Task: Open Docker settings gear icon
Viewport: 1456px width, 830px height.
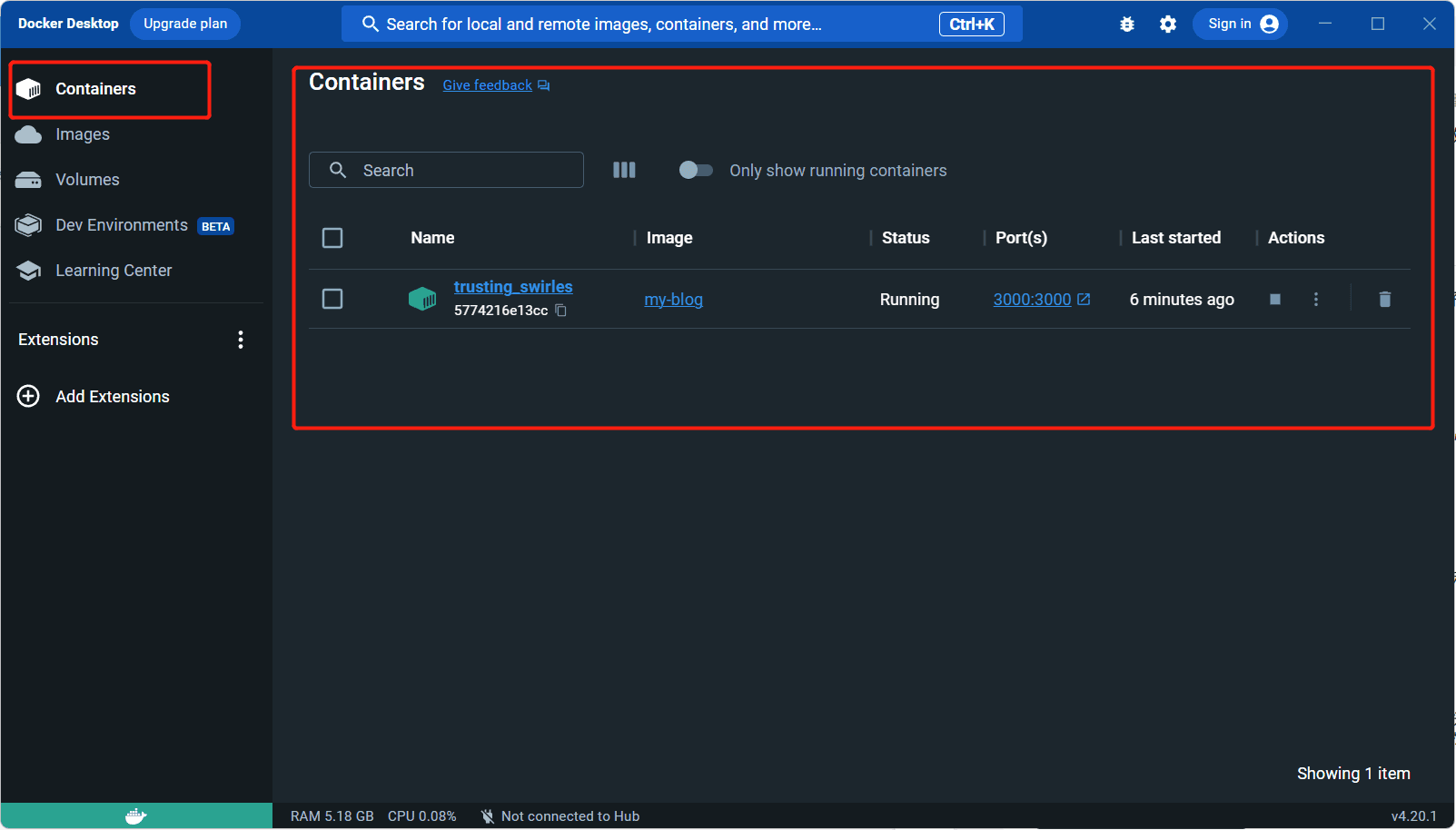Action: click(1168, 25)
